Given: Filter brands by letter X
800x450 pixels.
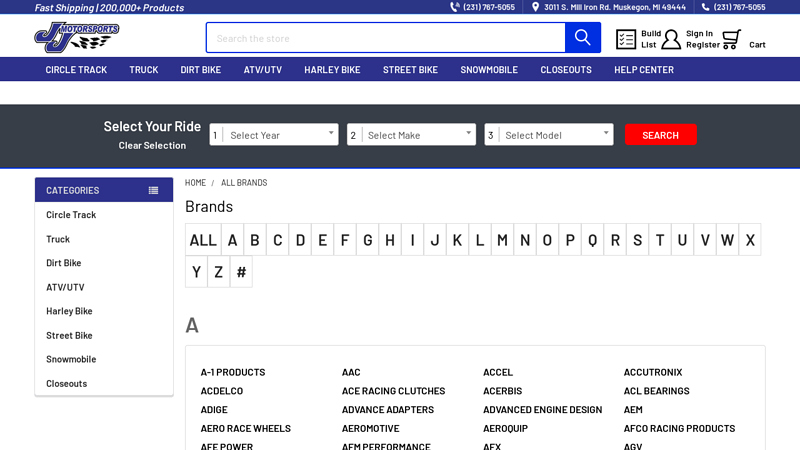Looking at the screenshot, I should tap(750, 239).
